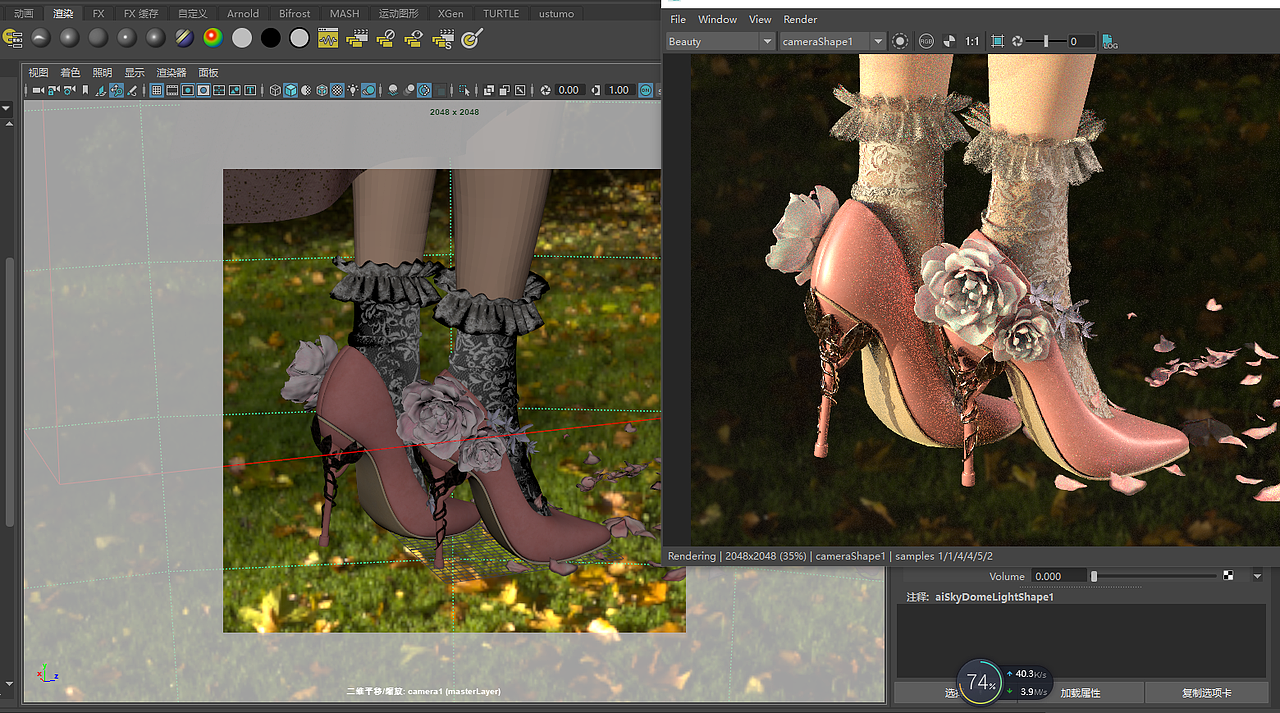Open the 面板 panels menu
Viewport: 1280px width, 713px height.
pyautogui.click(x=208, y=72)
